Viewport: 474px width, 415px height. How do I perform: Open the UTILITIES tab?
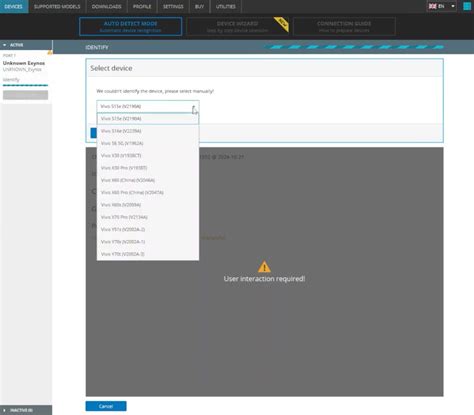pos(226,6)
